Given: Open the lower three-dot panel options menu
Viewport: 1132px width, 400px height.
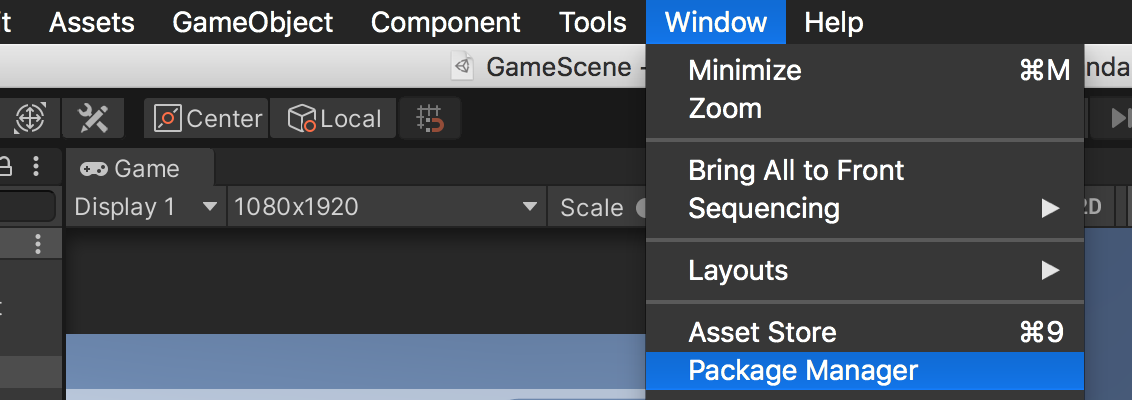Looking at the screenshot, I should (38, 245).
